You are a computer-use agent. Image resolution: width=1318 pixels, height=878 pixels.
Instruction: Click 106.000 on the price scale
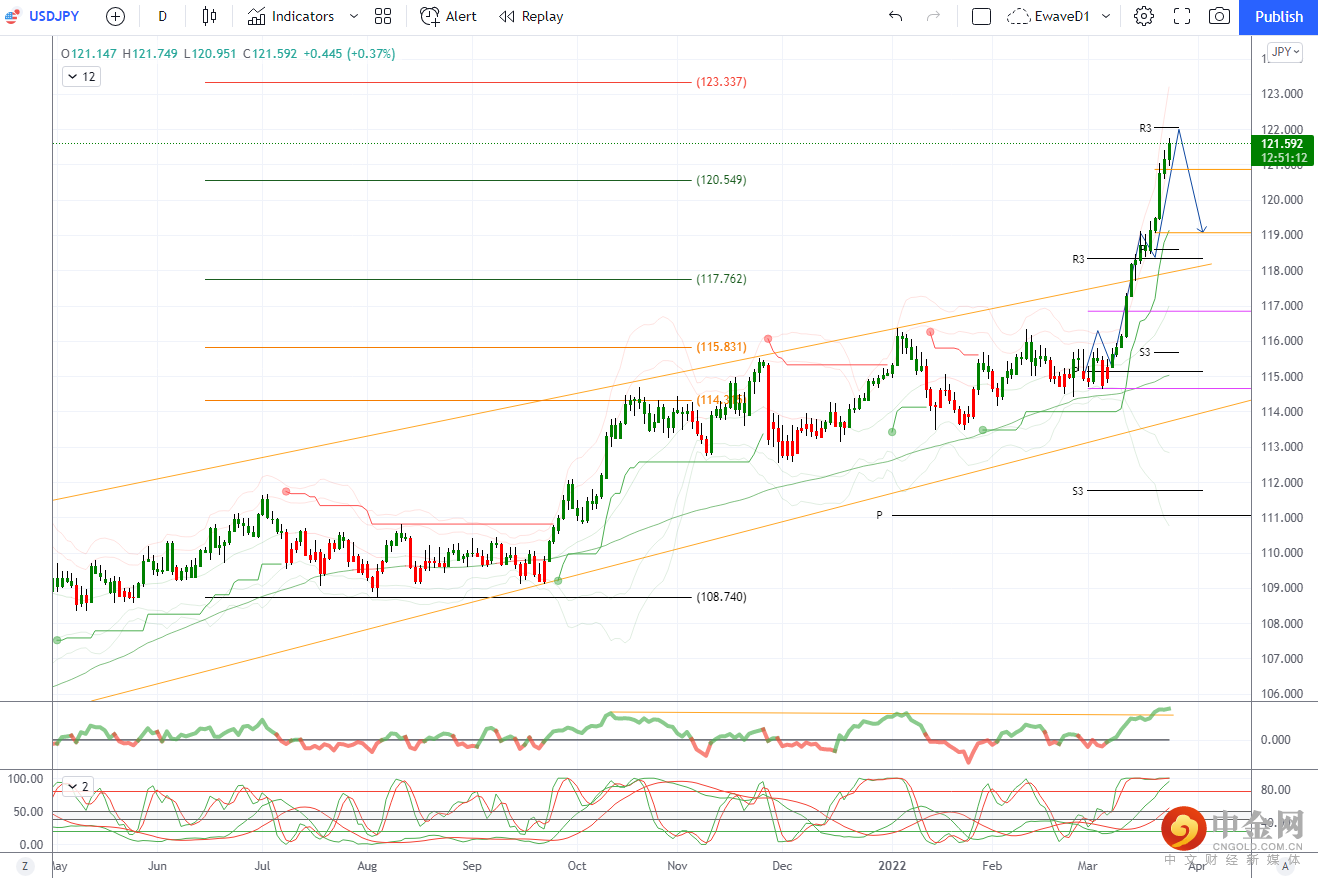point(1282,694)
